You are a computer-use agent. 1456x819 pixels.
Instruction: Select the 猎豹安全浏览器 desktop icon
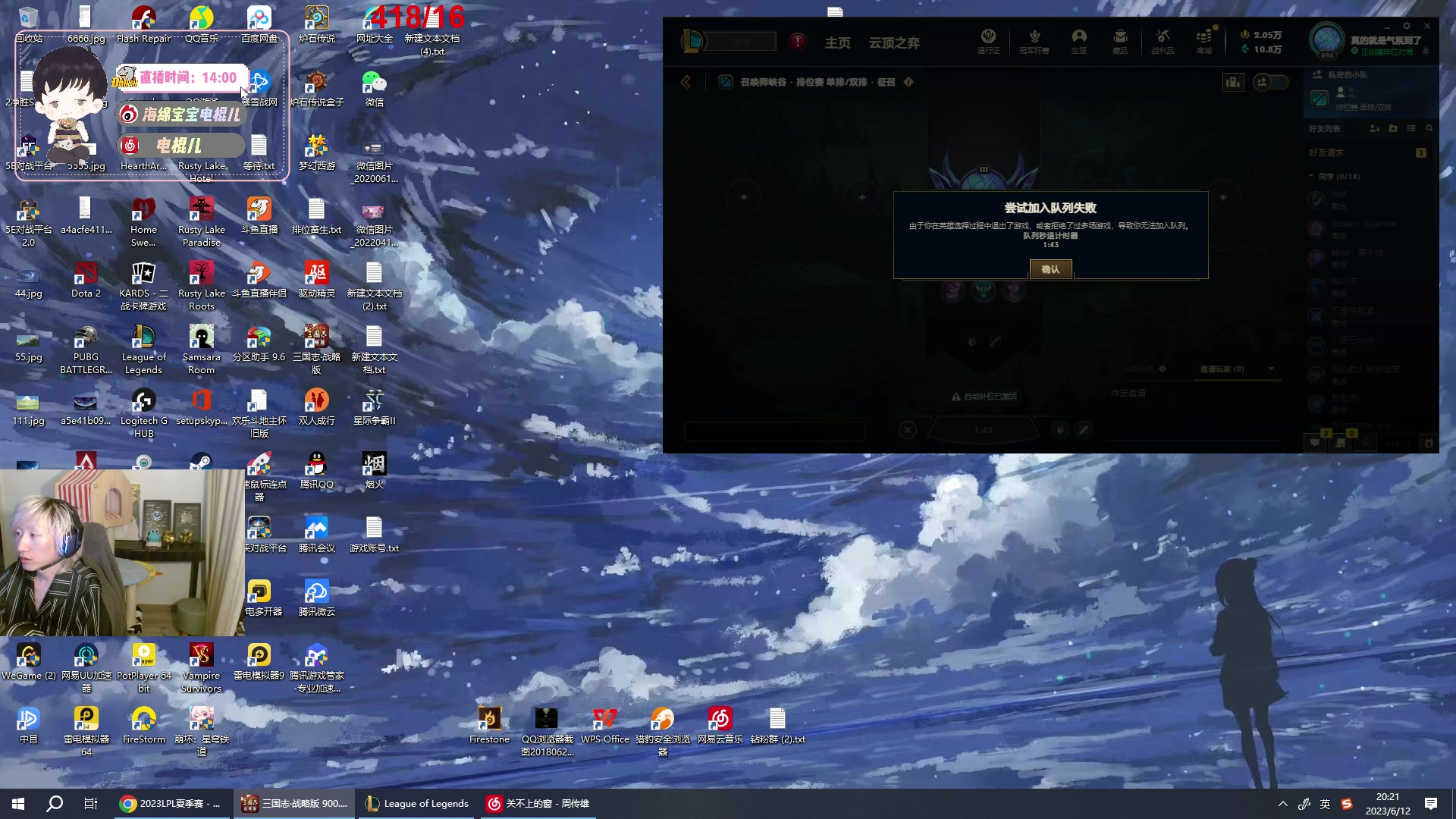click(662, 732)
